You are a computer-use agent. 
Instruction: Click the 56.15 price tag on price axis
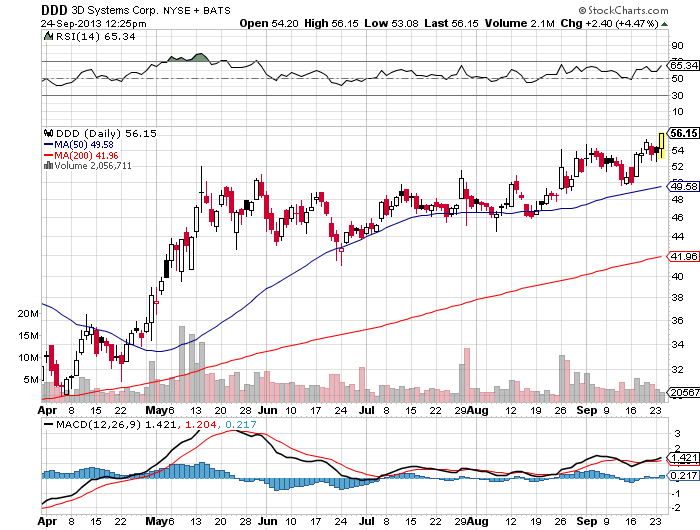[x=684, y=134]
